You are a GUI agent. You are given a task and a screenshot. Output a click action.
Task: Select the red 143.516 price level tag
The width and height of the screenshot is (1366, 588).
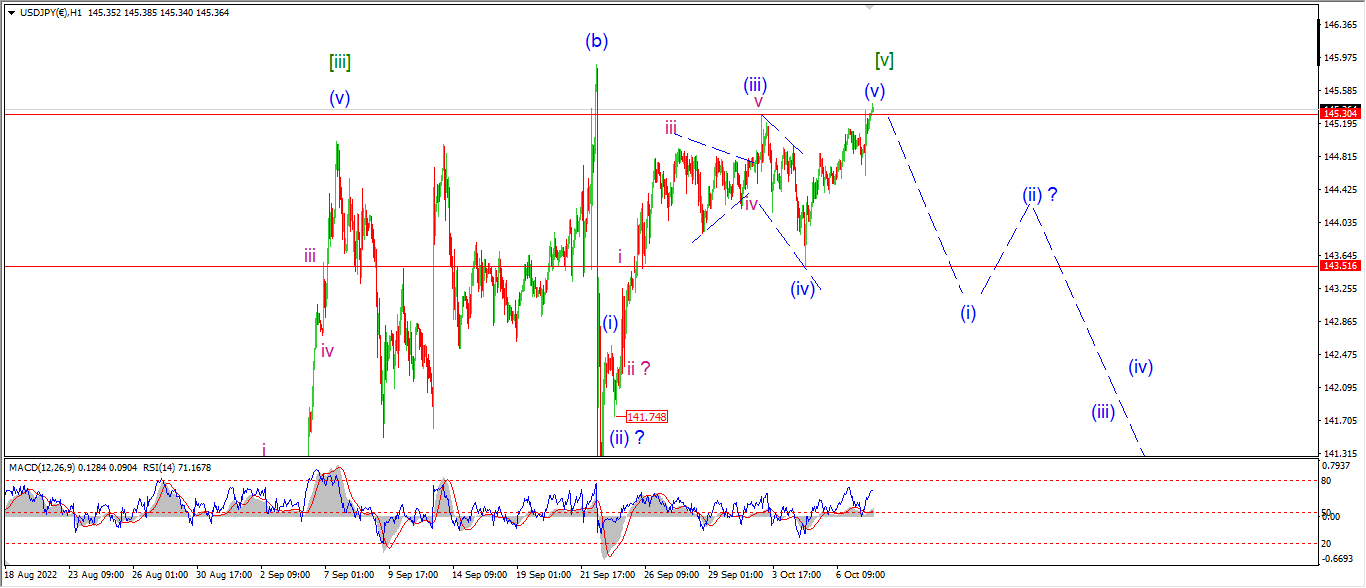point(1340,266)
